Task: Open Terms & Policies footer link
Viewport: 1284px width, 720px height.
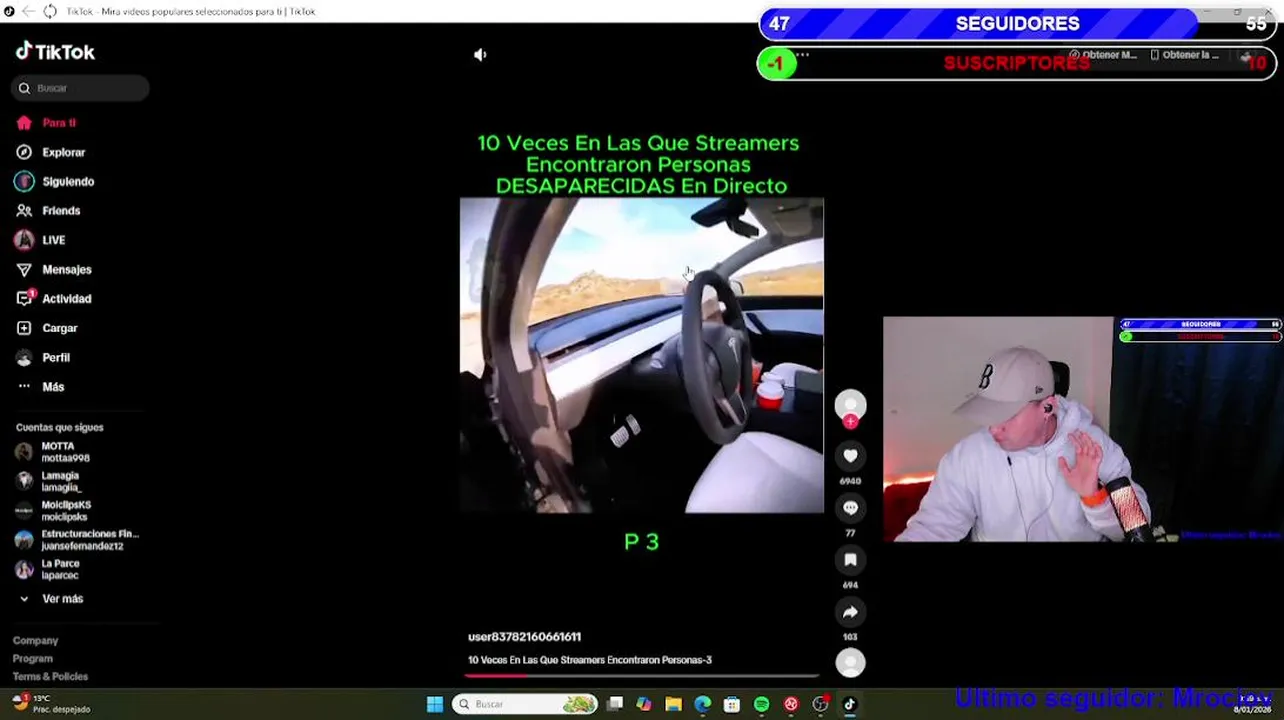Action: [x=50, y=677]
